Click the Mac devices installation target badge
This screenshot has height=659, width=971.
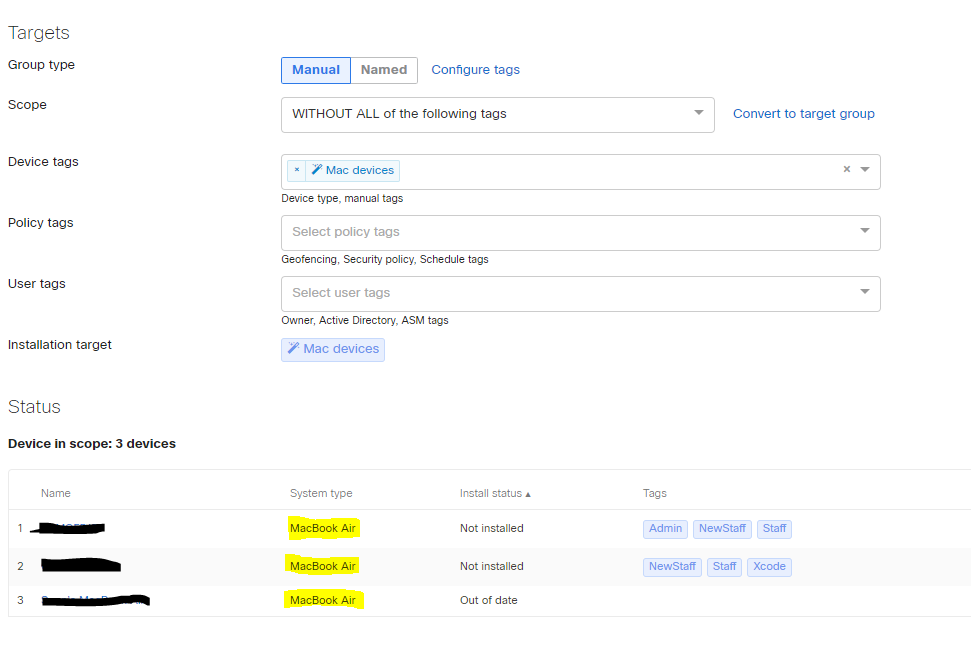pyautogui.click(x=333, y=349)
